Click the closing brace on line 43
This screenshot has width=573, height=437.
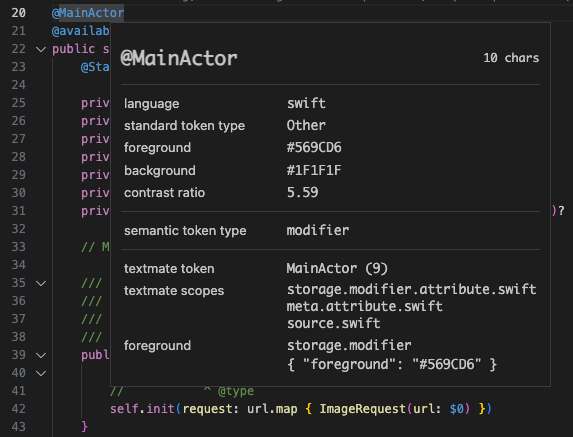coord(84,427)
